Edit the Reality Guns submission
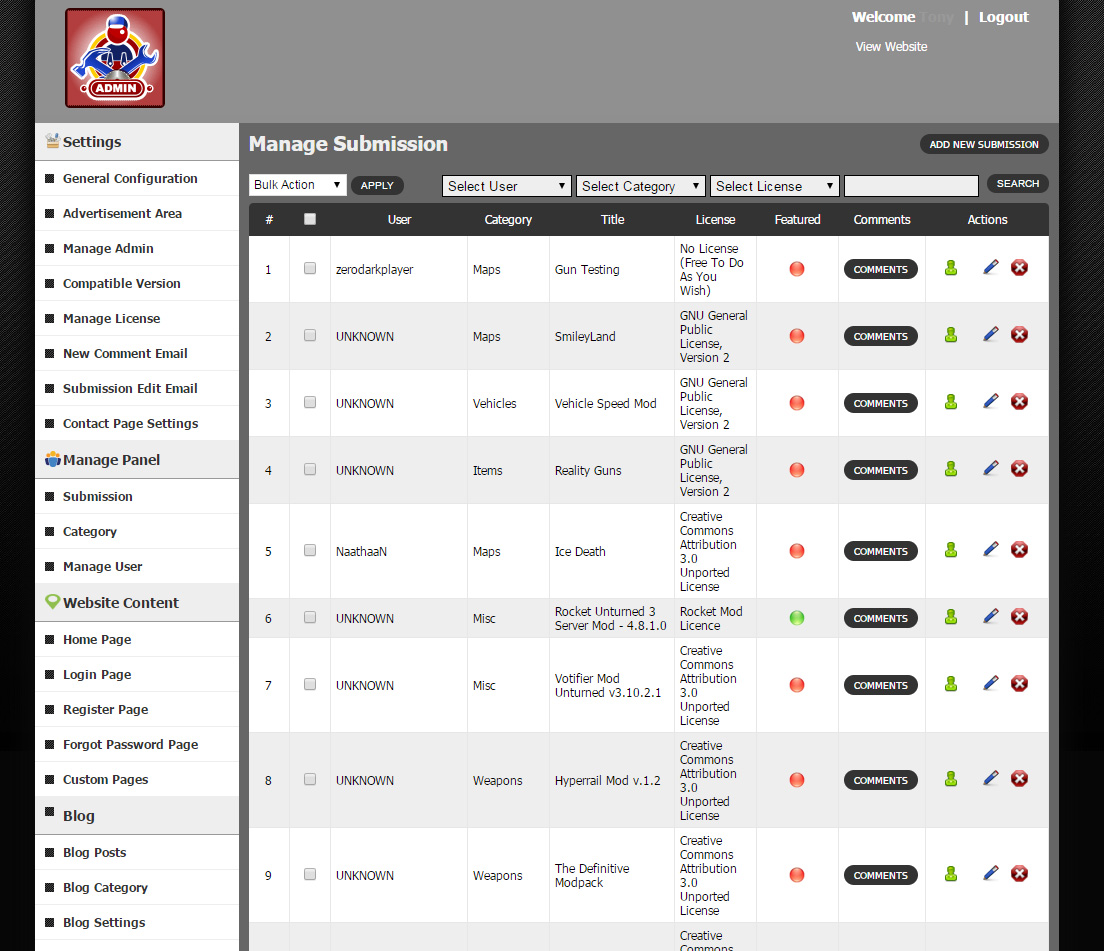The width and height of the screenshot is (1104, 951). [x=991, y=468]
